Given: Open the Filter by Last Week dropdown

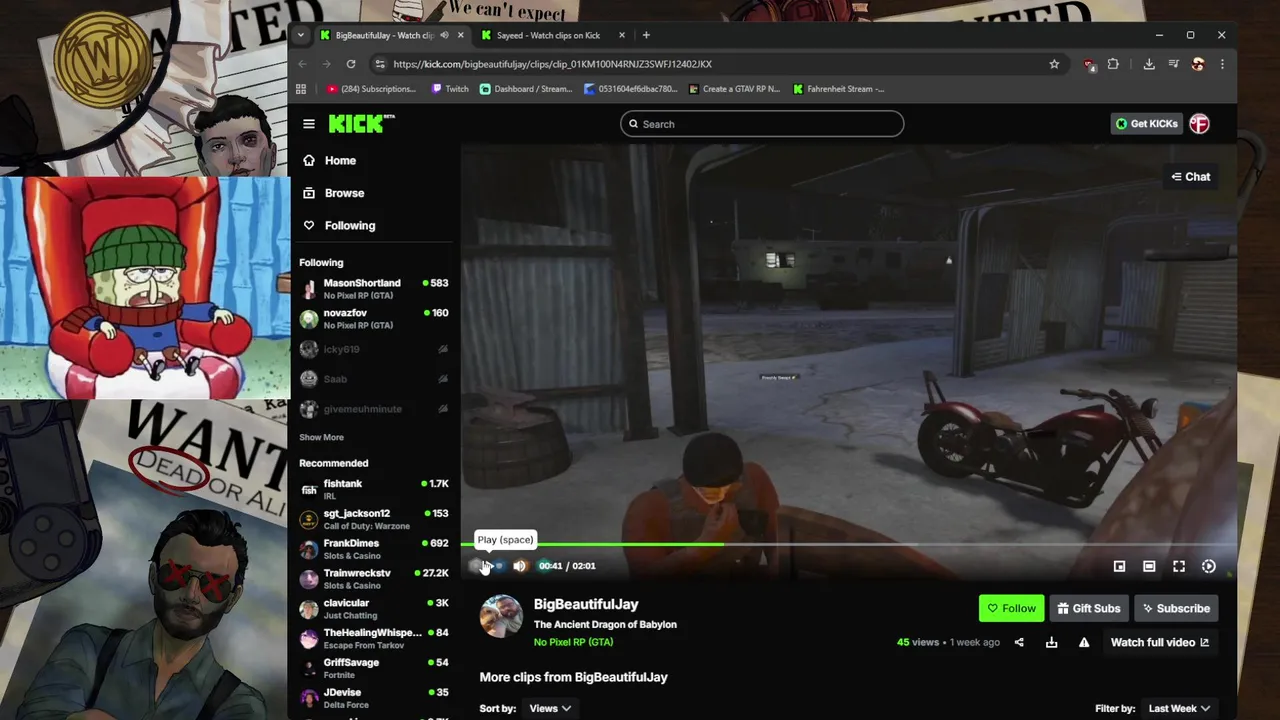Looking at the screenshot, I should pyautogui.click(x=1179, y=708).
